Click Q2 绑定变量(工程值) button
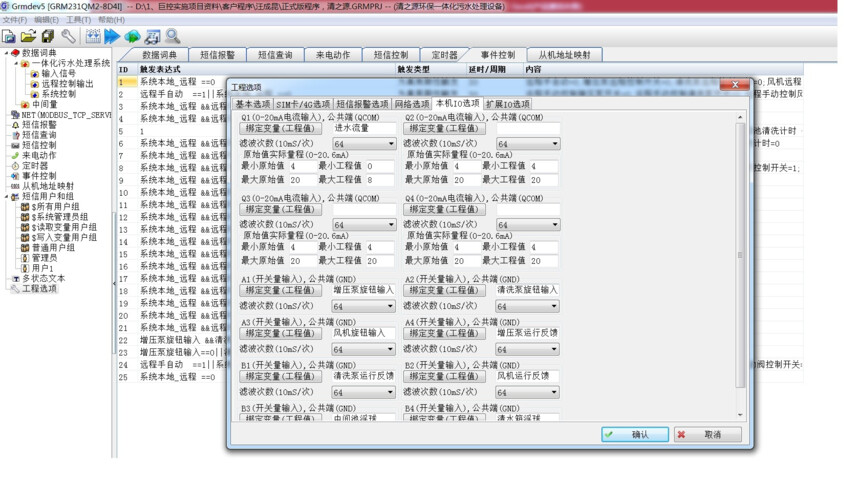860x499 pixels. pos(444,128)
